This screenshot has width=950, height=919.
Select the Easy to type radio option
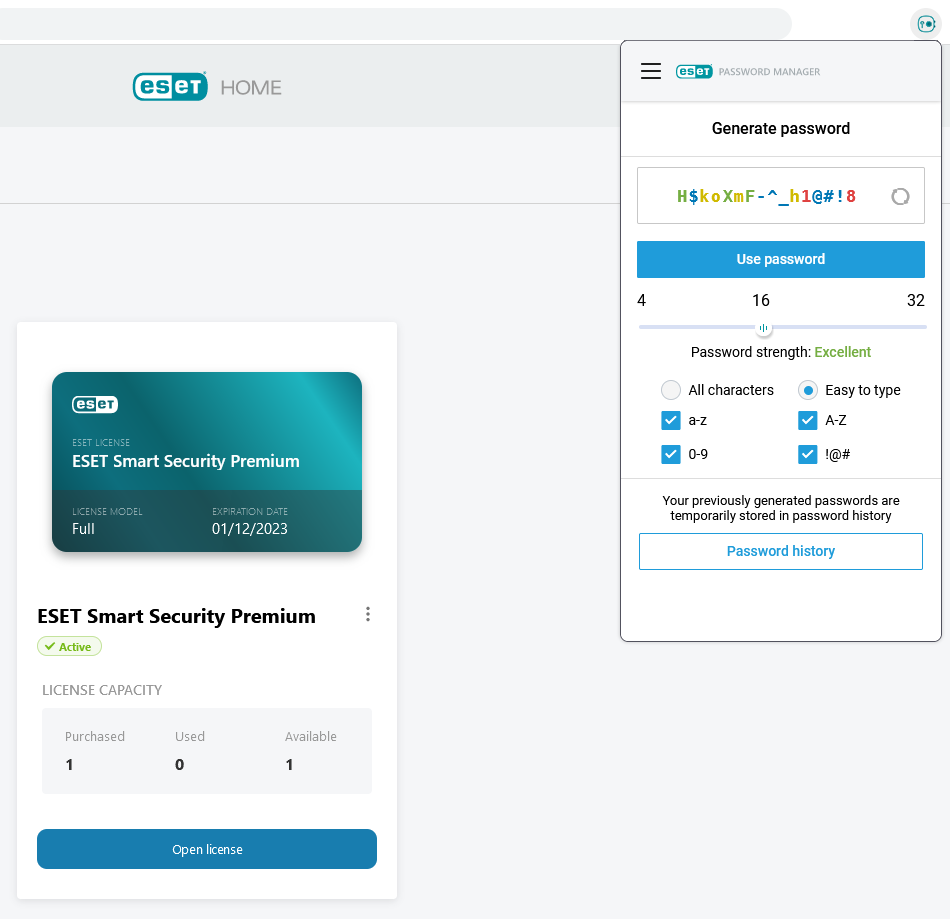[x=808, y=390]
